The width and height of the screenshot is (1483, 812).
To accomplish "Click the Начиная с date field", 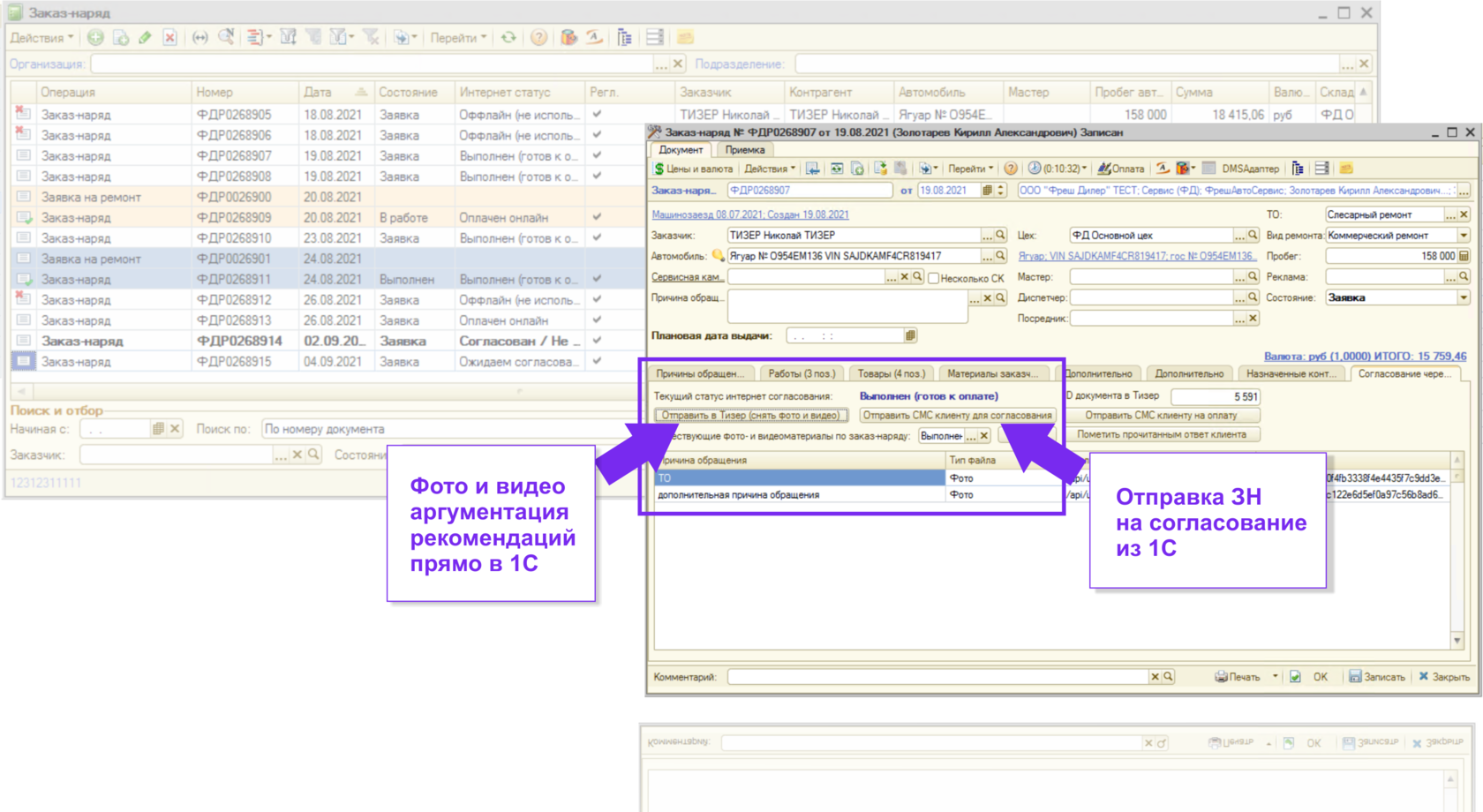I will (x=115, y=429).
